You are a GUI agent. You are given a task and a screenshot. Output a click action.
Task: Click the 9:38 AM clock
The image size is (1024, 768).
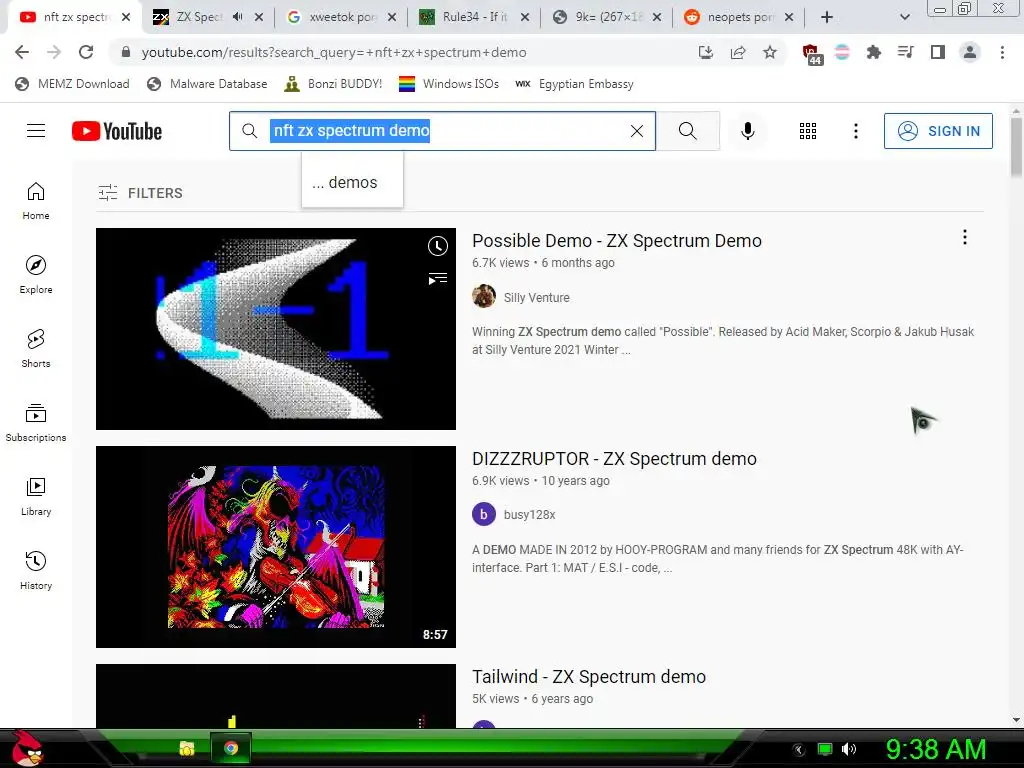pos(935,749)
